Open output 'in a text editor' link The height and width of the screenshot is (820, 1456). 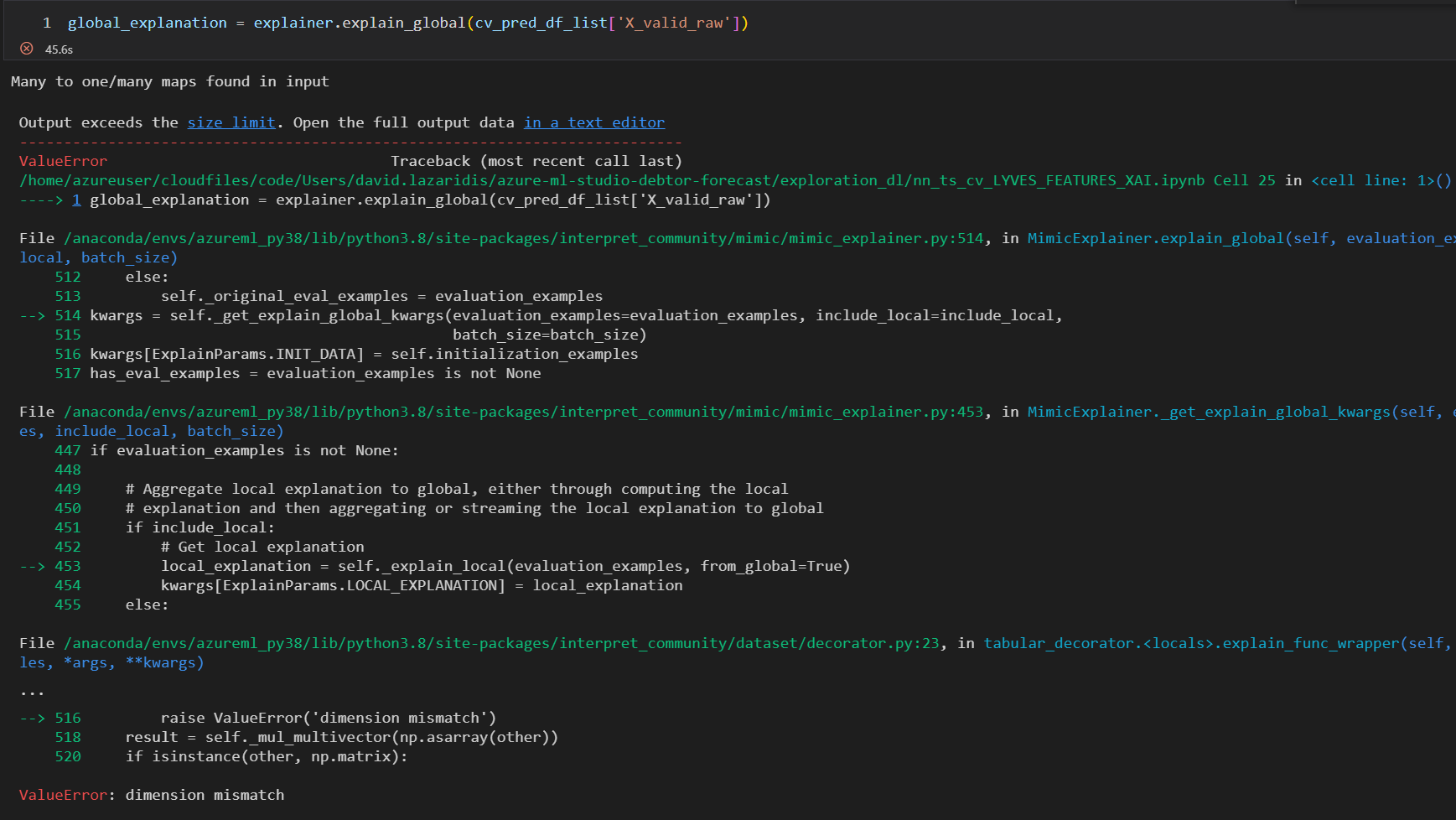(594, 122)
